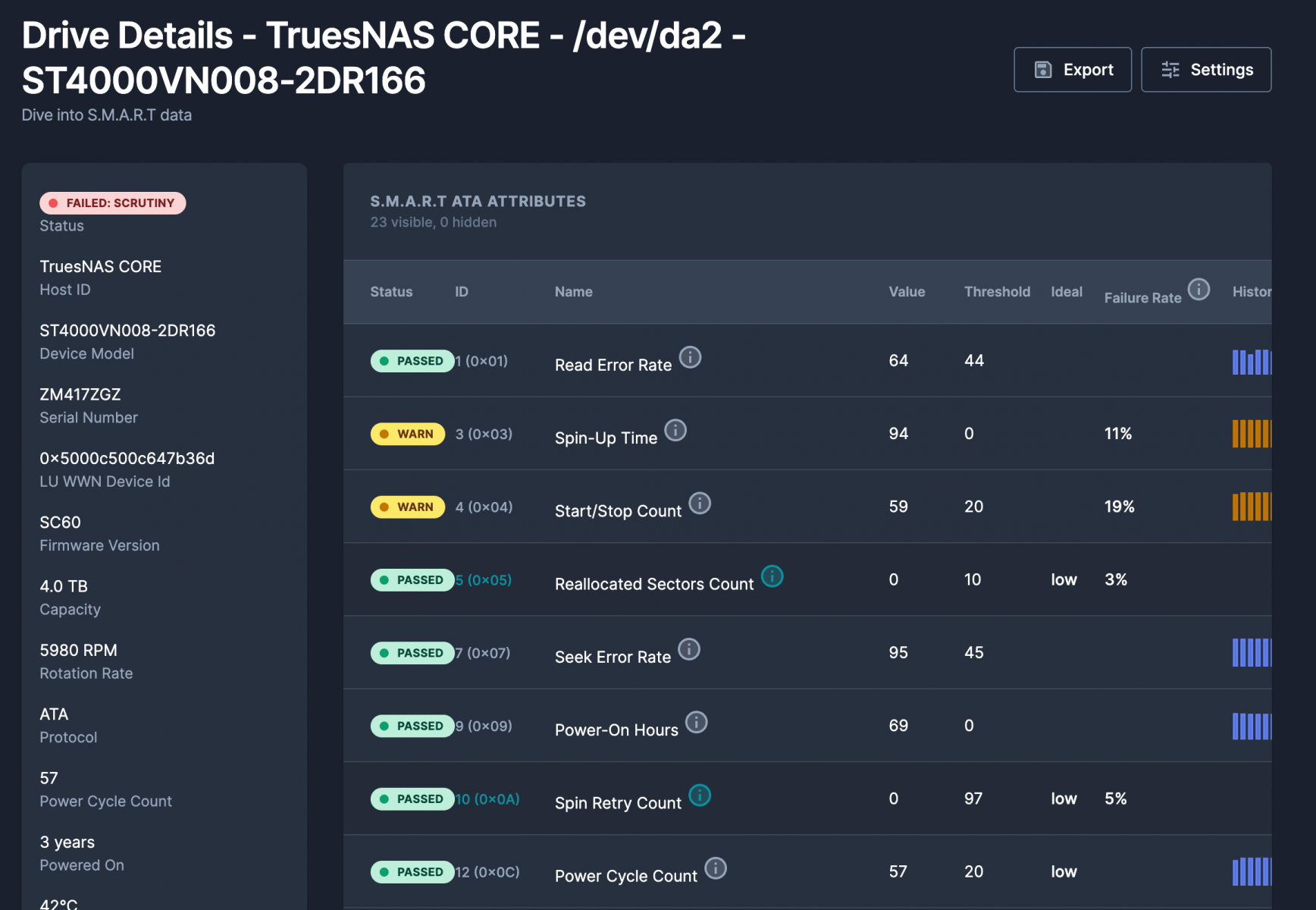
Task: Click the history sparkline for Read Error Rate
Action: 1252,362
